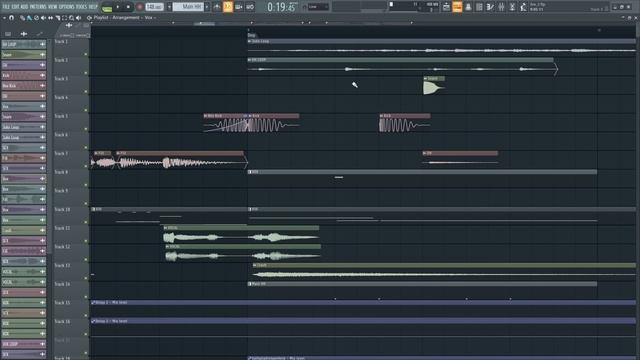Screen dimensions: 640x360
Task: Open menu of Juke Loop clip on Track 1
Action: click(249, 41)
